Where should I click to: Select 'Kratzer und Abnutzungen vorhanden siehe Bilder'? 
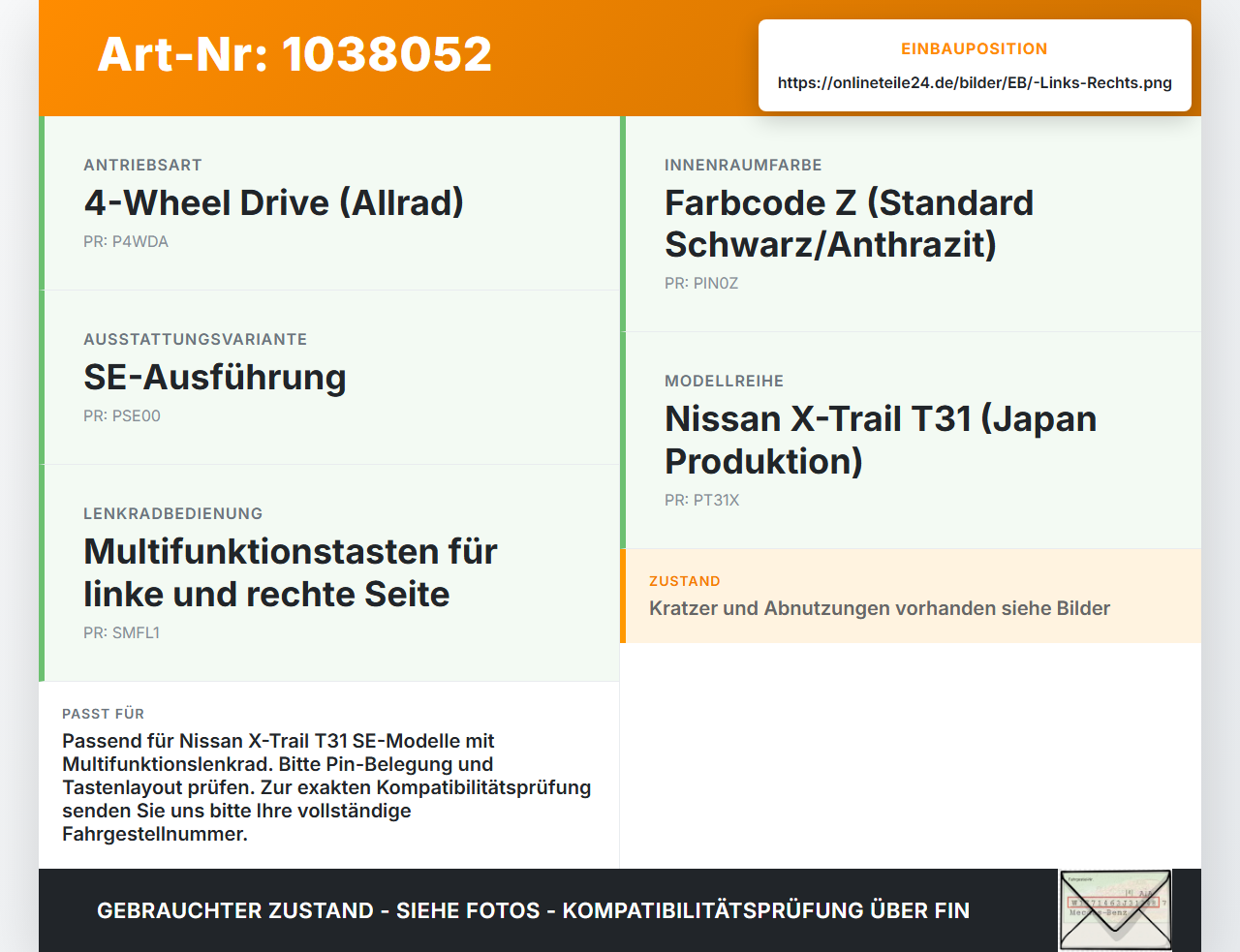coord(880,608)
